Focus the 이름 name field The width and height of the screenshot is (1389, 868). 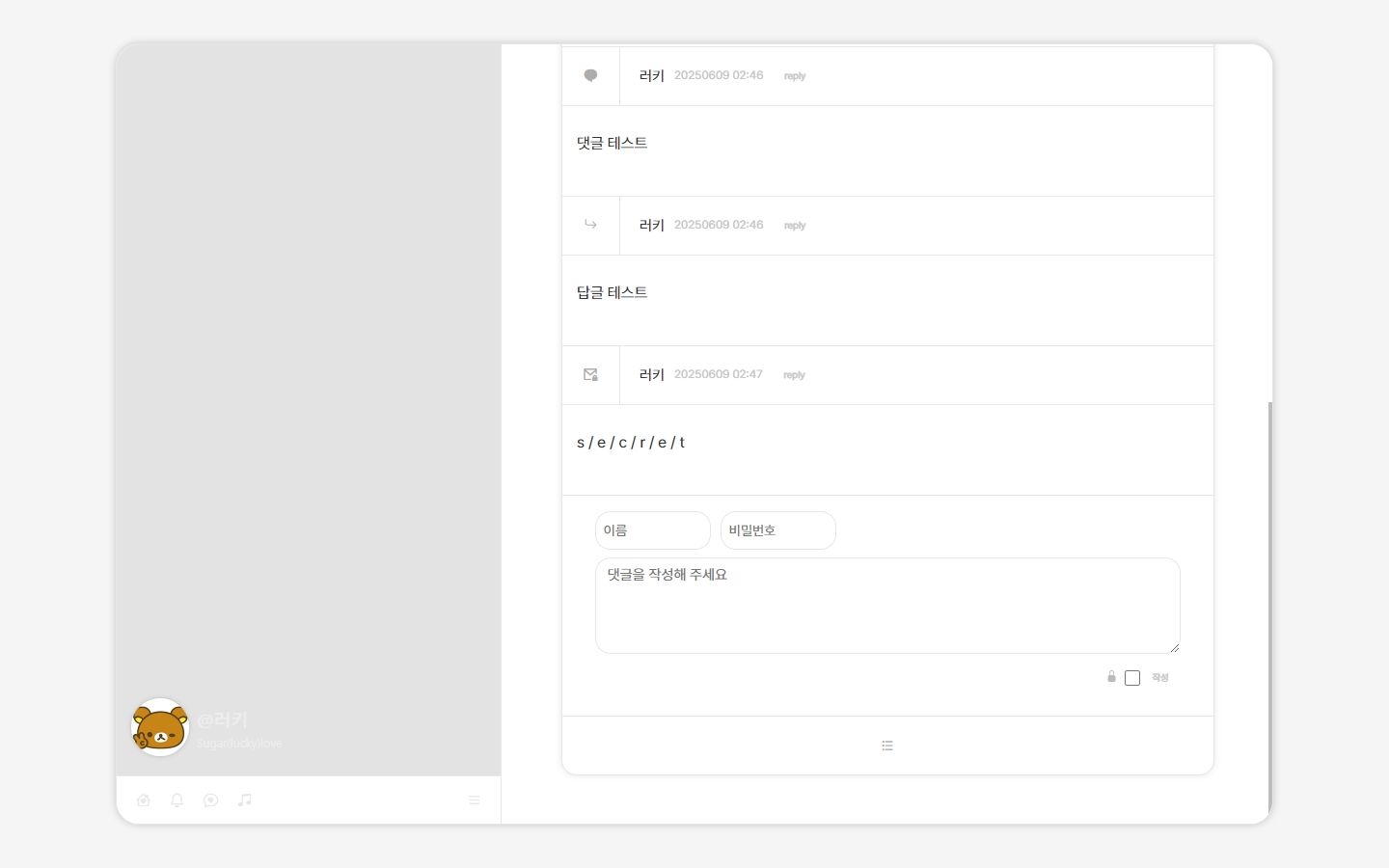click(653, 530)
